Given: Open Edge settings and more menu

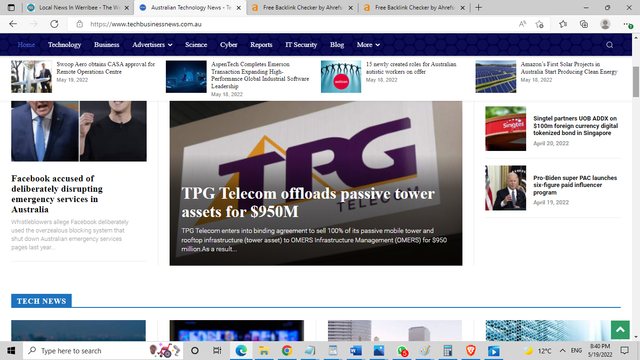Looking at the screenshot, I should [x=628, y=24].
